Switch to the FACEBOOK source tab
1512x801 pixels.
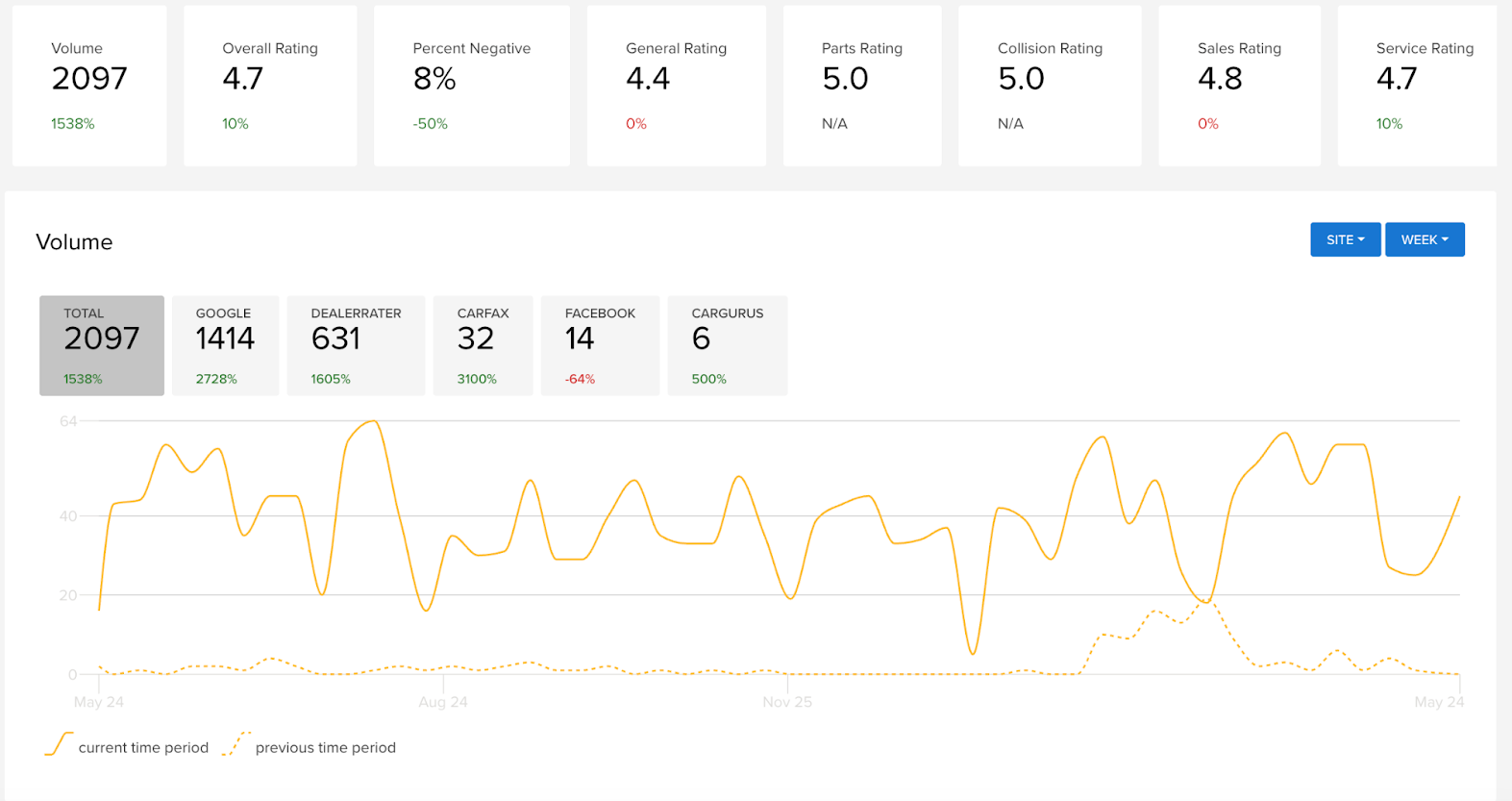pyautogui.click(x=600, y=345)
